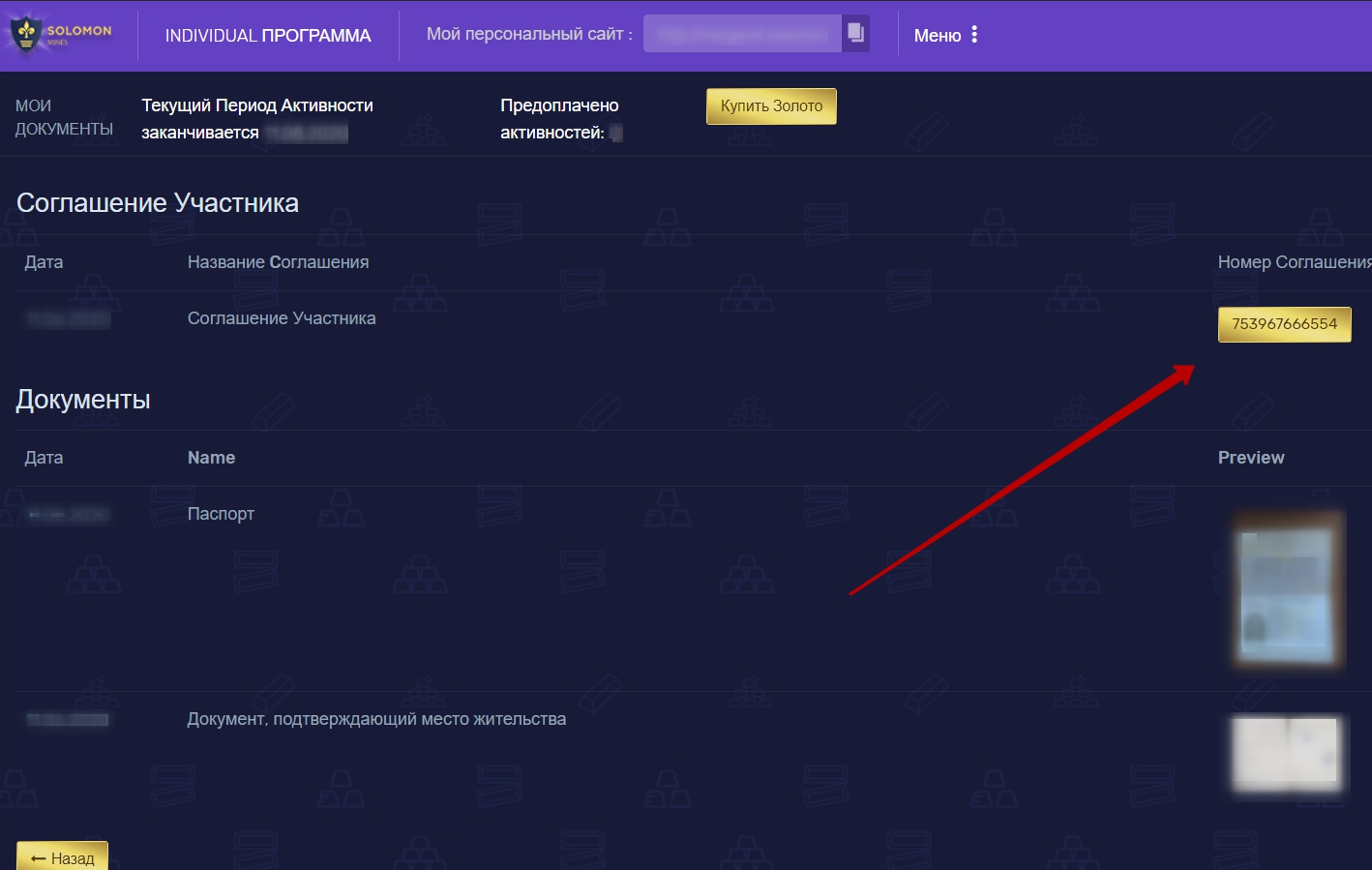The width and height of the screenshot is (1372, 870).
Task: Click the Номер Соглашения column header
Action: pyautogui.click(x=1293, y=262)
